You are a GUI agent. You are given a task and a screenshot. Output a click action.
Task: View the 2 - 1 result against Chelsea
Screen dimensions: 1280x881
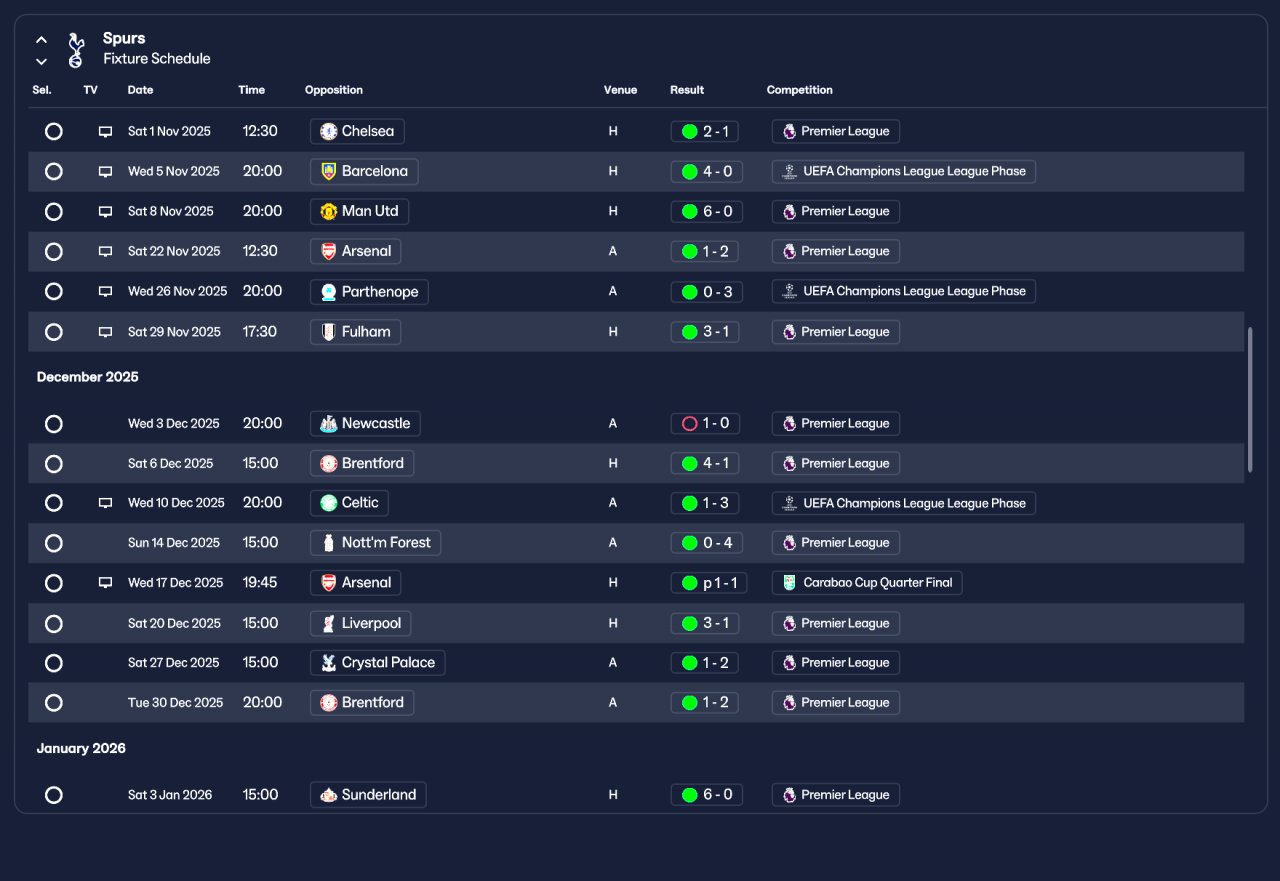pyautogui.click(x=705, y=131)
